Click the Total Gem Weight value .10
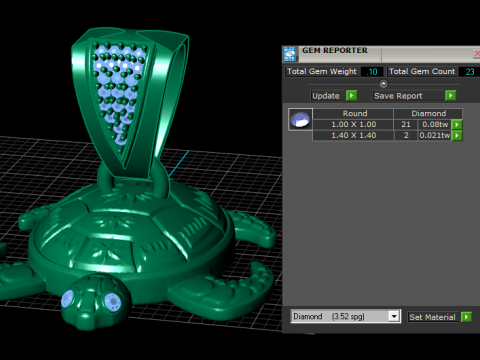 click(372, 72)
